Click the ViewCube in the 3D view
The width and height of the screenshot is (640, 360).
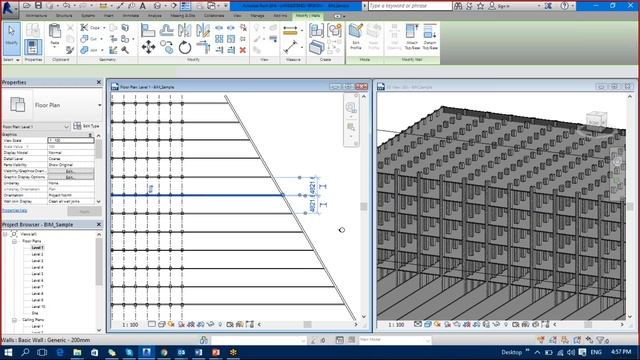click(x=596, y=121)
